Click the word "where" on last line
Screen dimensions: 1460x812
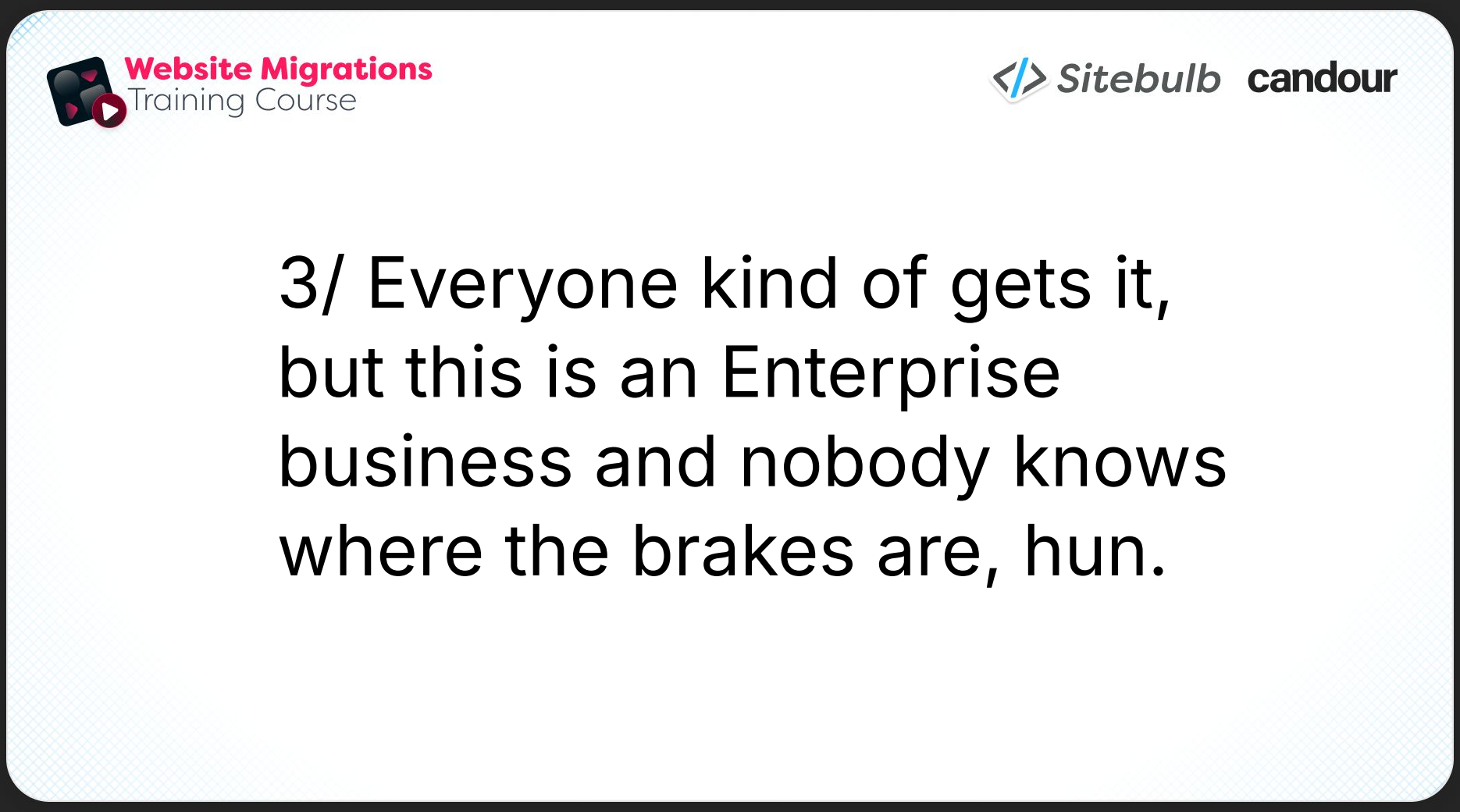(x=381, y=551)
